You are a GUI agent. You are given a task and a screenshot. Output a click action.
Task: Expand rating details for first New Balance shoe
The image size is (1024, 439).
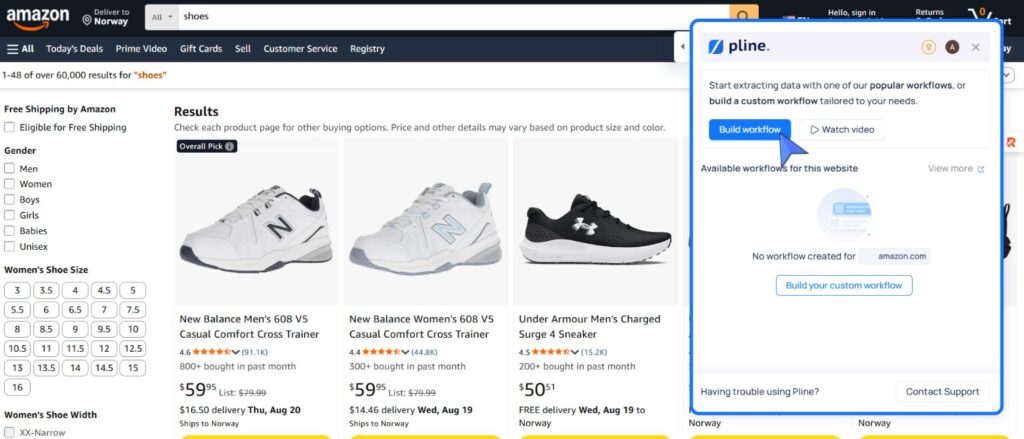(236, 352)
